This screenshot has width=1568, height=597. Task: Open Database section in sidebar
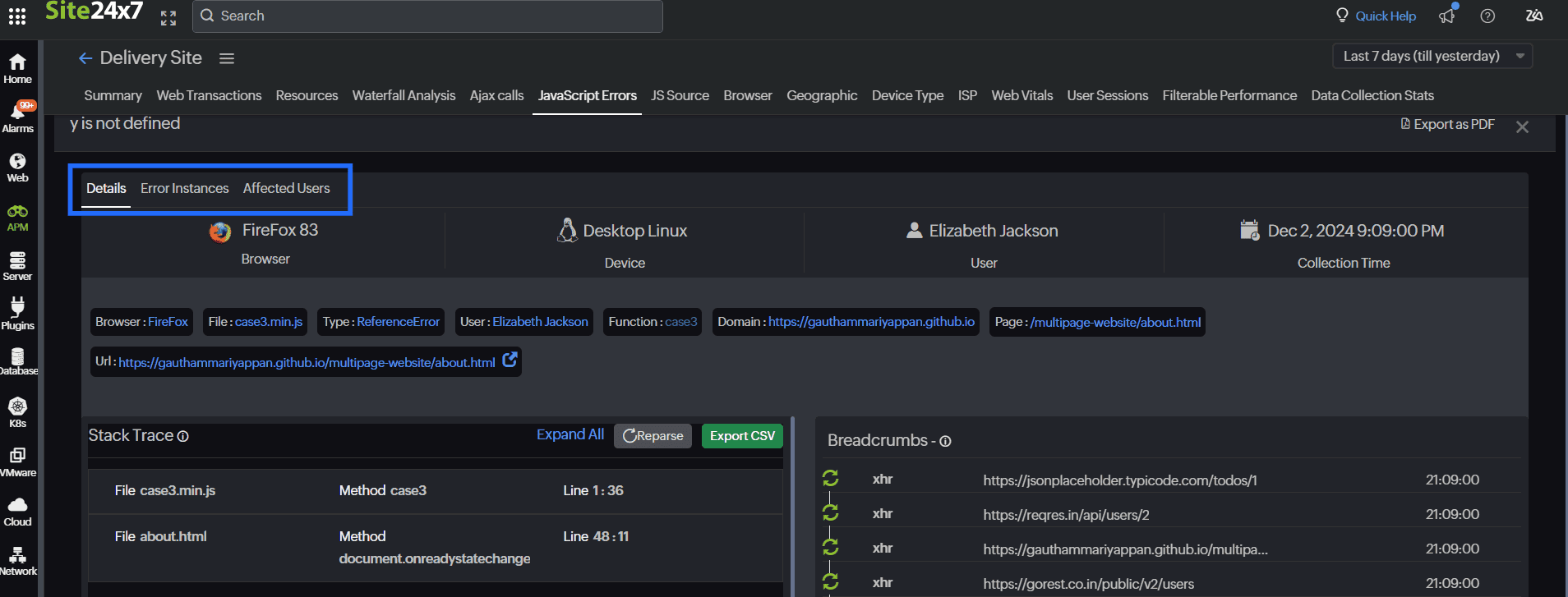tap(17, 361)
